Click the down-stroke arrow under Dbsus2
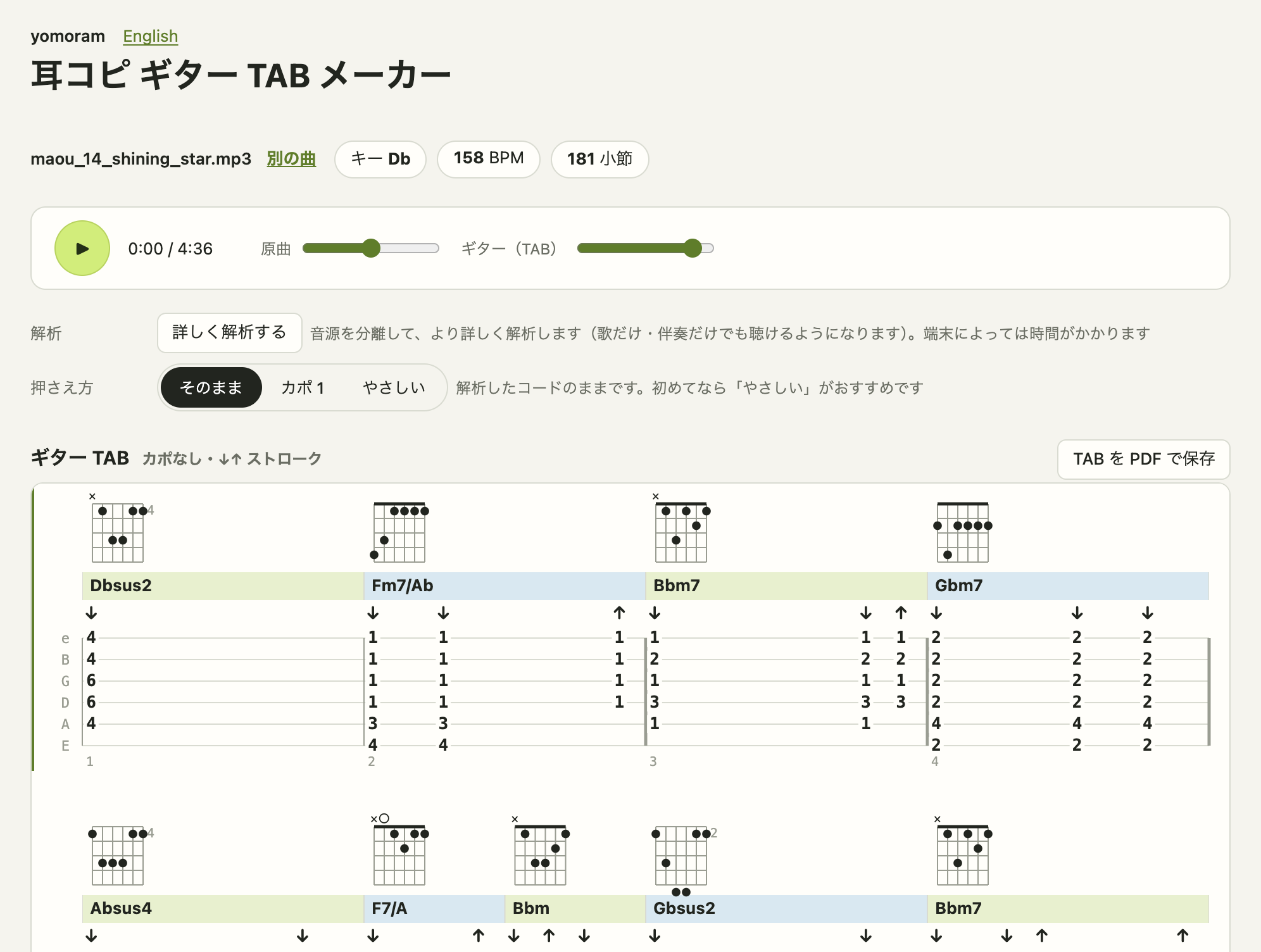The width and height of the screenshot is (1261, 952). coord(91,613)
